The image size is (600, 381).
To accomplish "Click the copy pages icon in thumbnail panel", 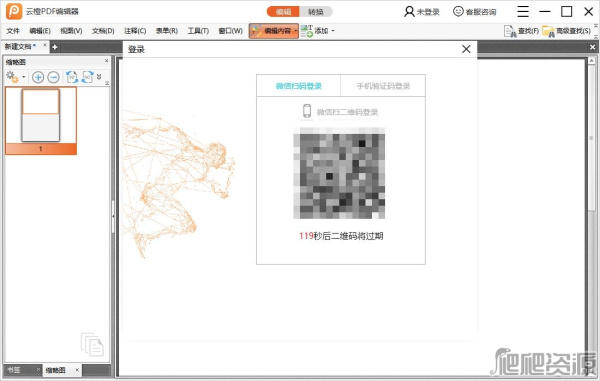I will (x=92, y=344).
